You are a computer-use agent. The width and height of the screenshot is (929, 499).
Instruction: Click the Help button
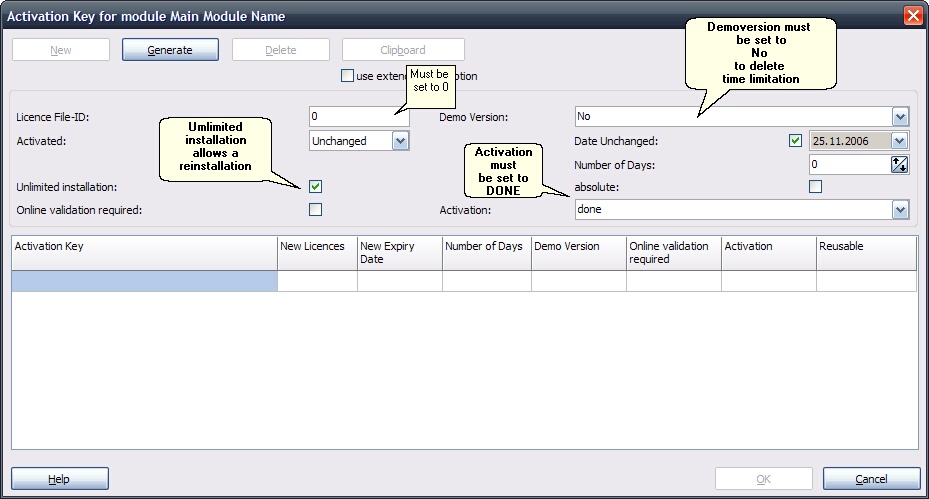(x=59, y=479)
